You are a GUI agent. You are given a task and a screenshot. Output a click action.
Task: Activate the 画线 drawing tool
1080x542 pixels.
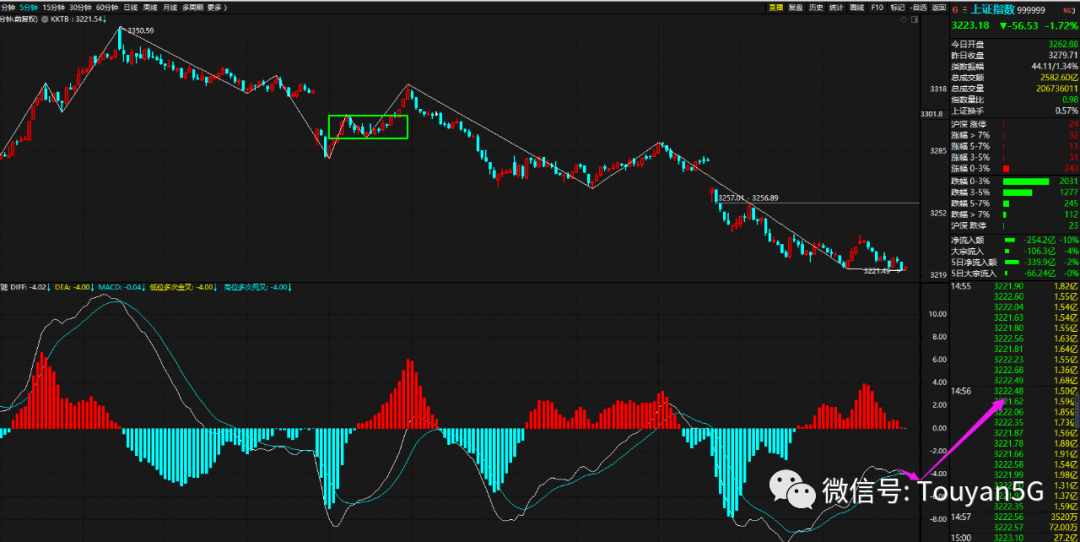pos(856,7)
